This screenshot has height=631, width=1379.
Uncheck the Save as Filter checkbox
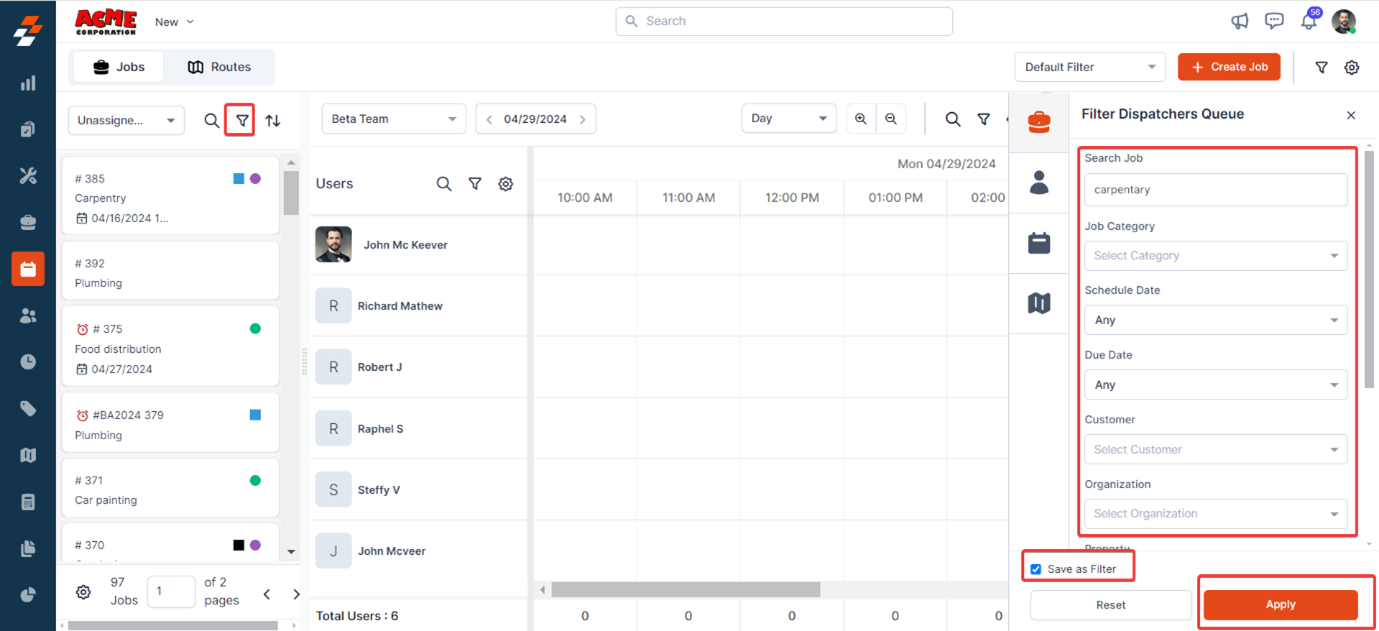(x=1036, y=569)
